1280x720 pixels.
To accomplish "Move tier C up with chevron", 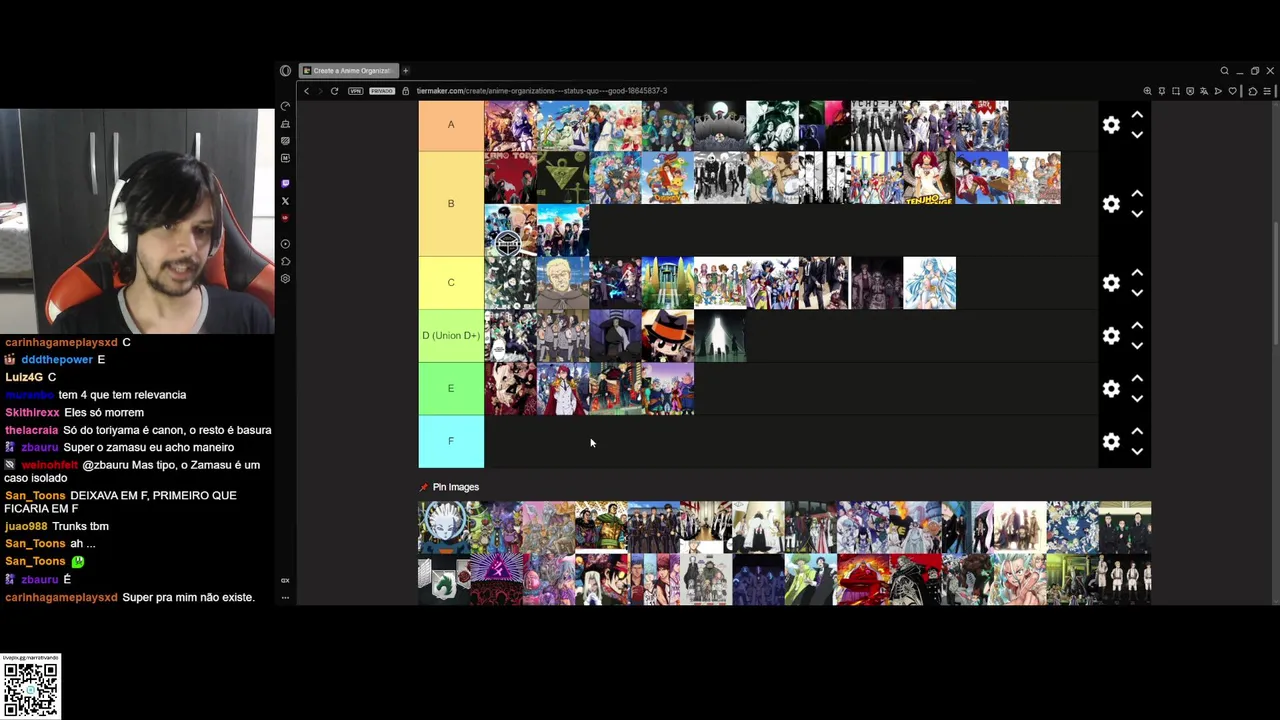I will [x=1137, y=273].
